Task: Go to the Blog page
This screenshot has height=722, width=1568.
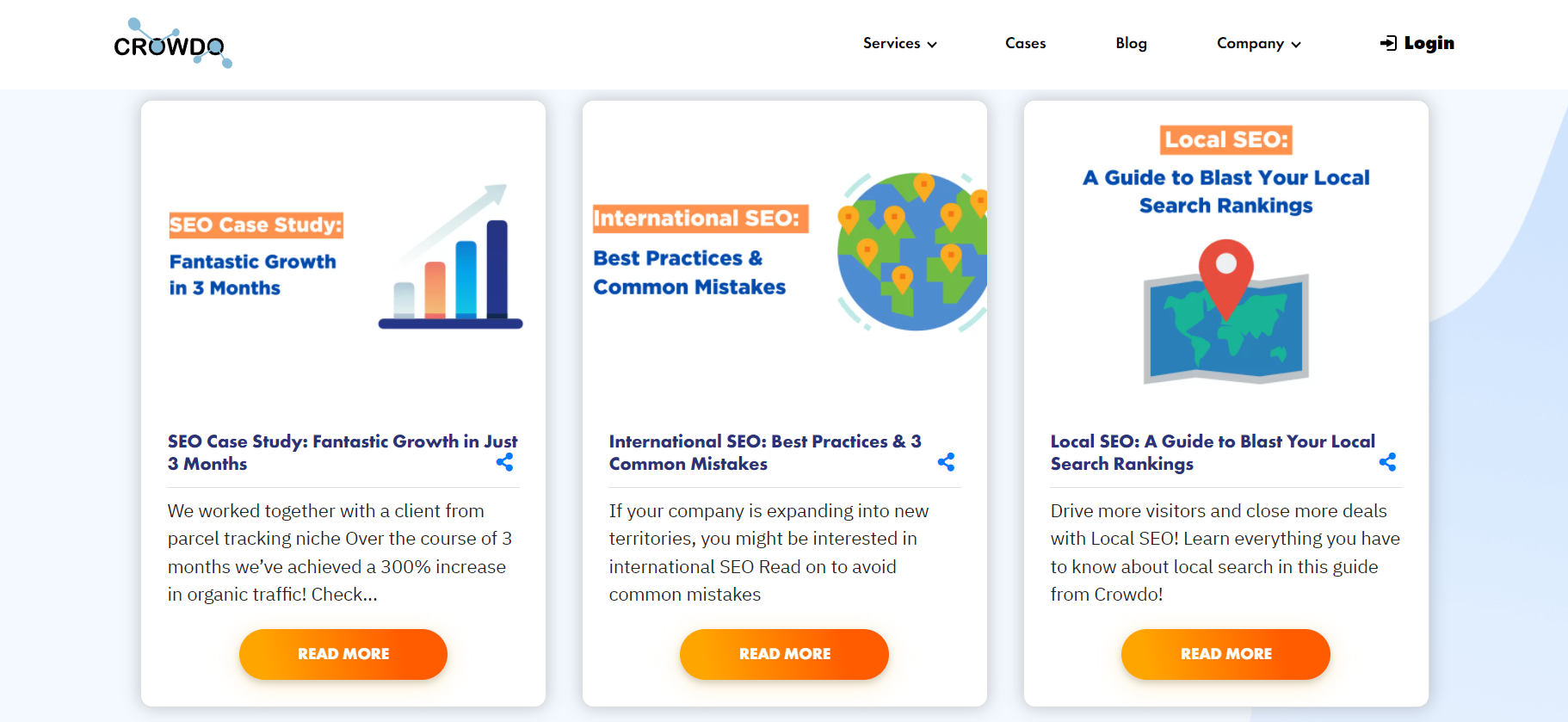Action: [1131, 43]
